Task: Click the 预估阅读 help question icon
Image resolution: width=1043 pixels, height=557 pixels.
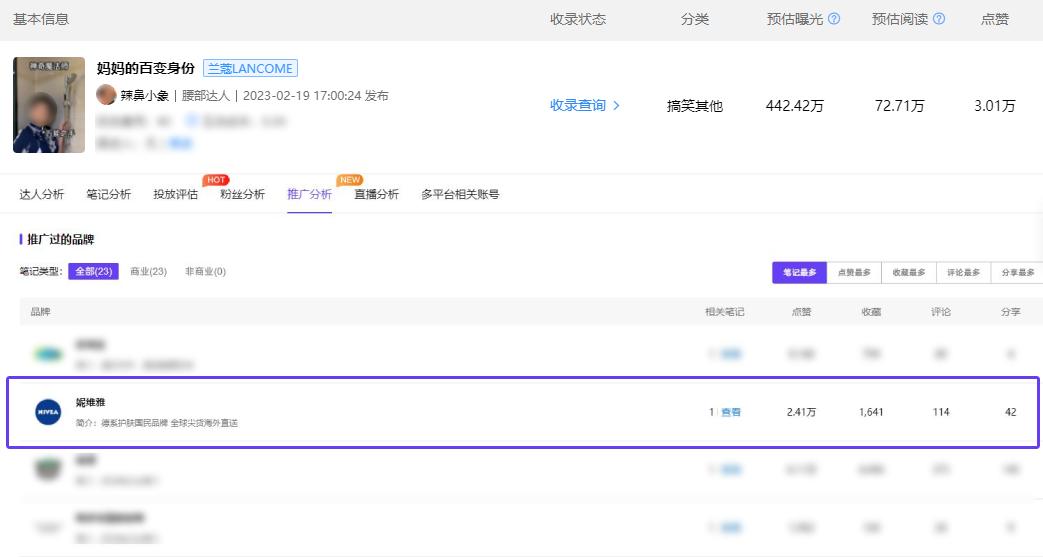Action: click(938, 19)
